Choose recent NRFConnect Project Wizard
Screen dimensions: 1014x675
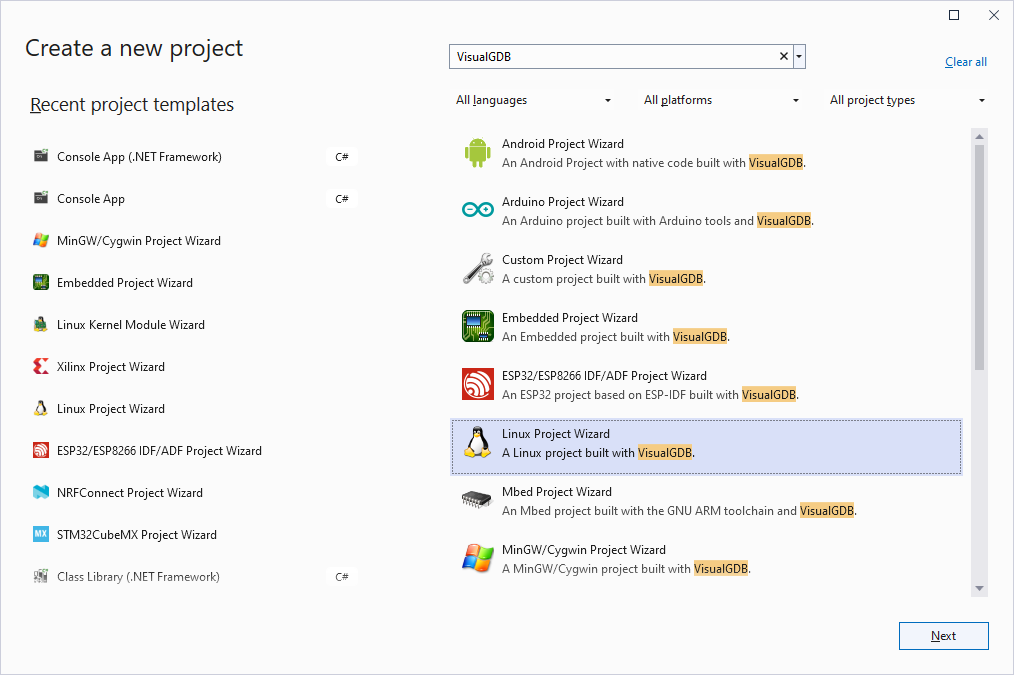click(194, 493)
